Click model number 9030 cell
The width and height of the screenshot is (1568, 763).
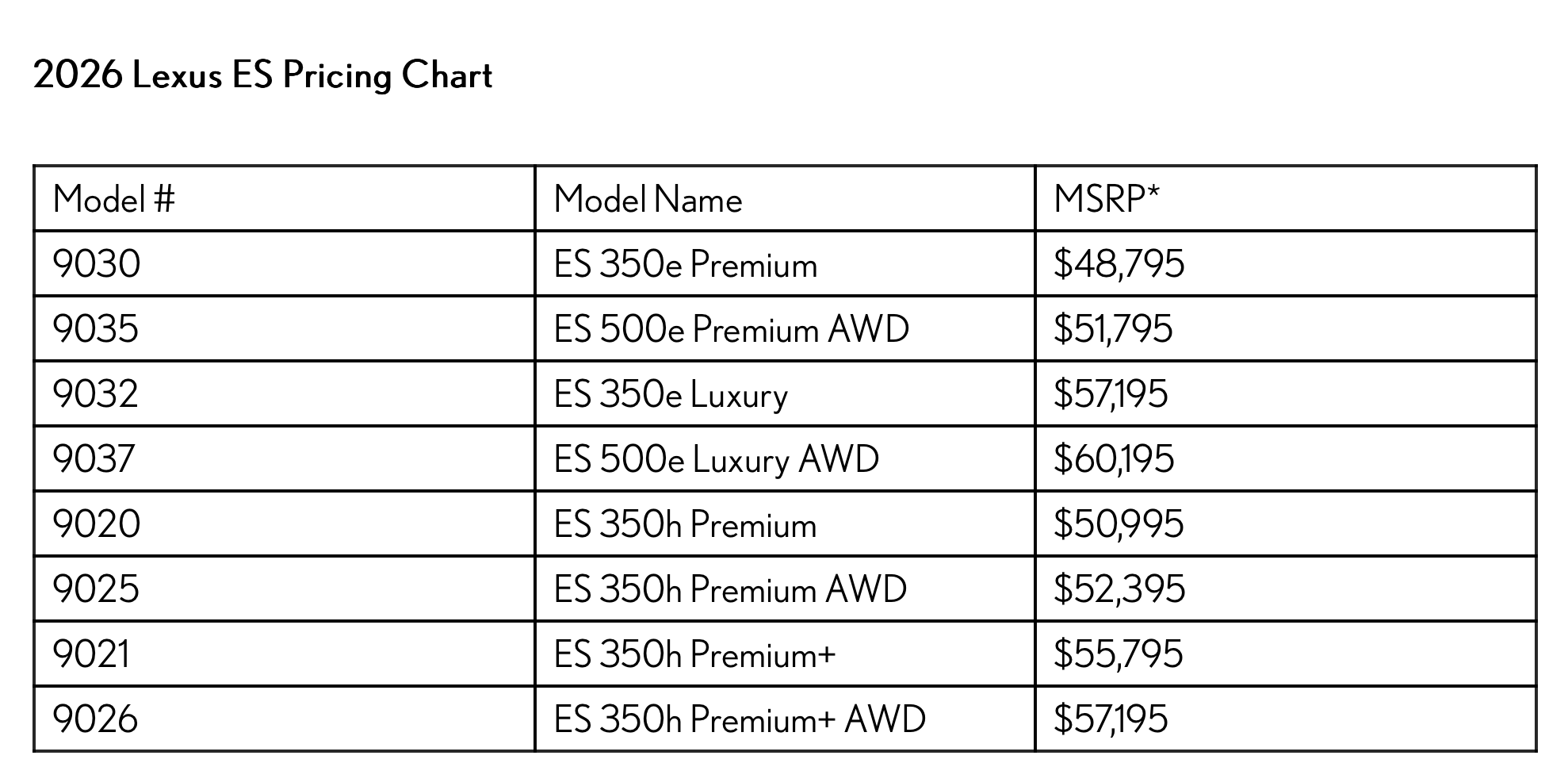point(97,264)
